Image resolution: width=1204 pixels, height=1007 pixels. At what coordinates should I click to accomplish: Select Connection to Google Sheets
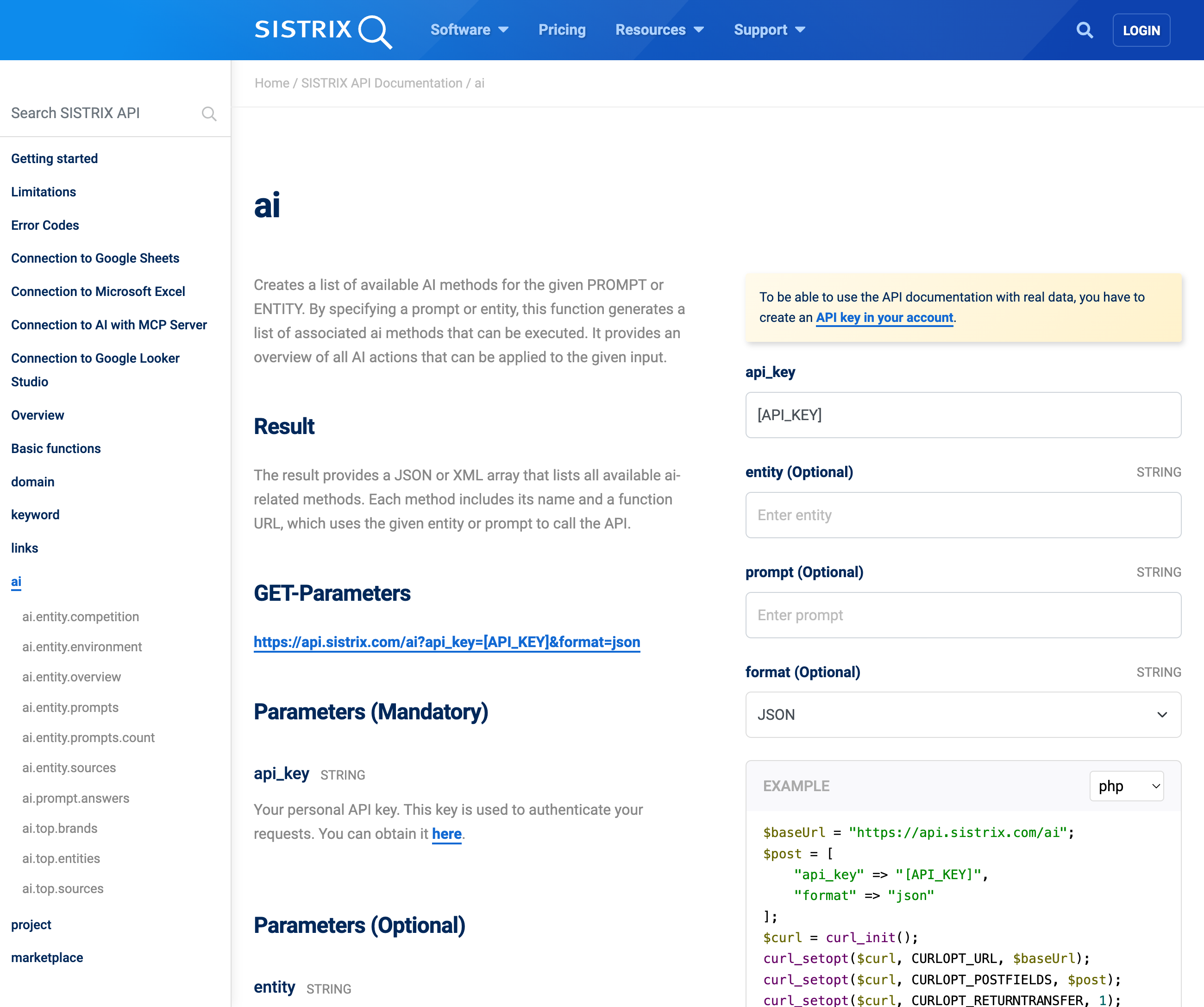[x=94, y=258]
